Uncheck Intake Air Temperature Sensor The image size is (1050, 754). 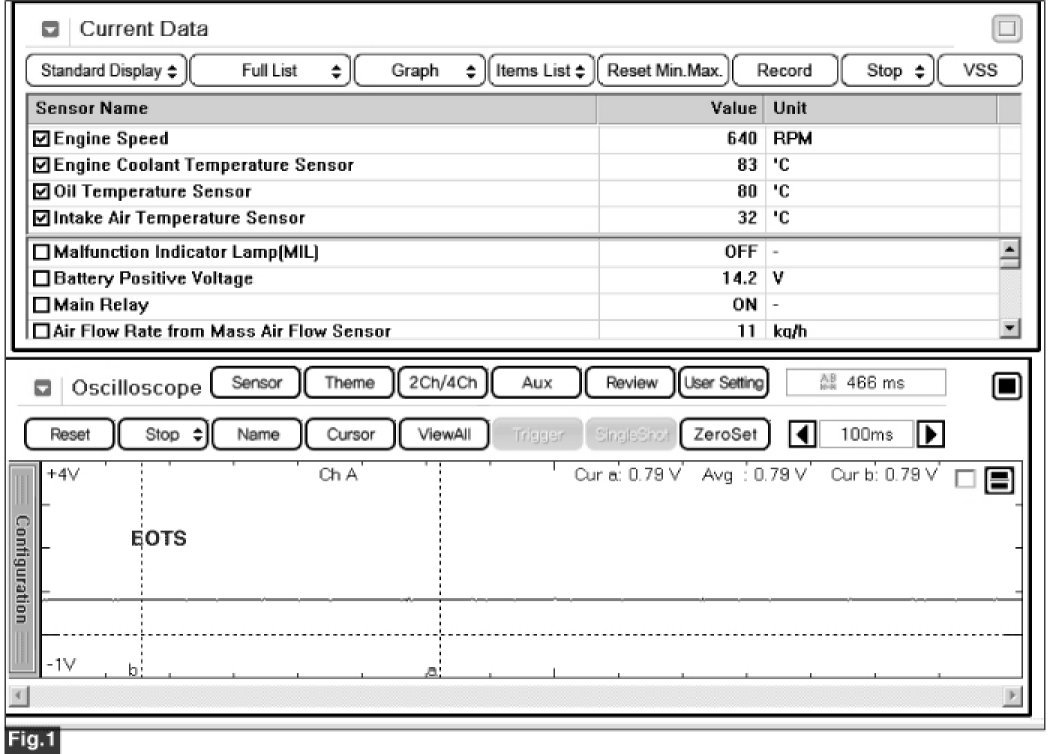point(42,218)
